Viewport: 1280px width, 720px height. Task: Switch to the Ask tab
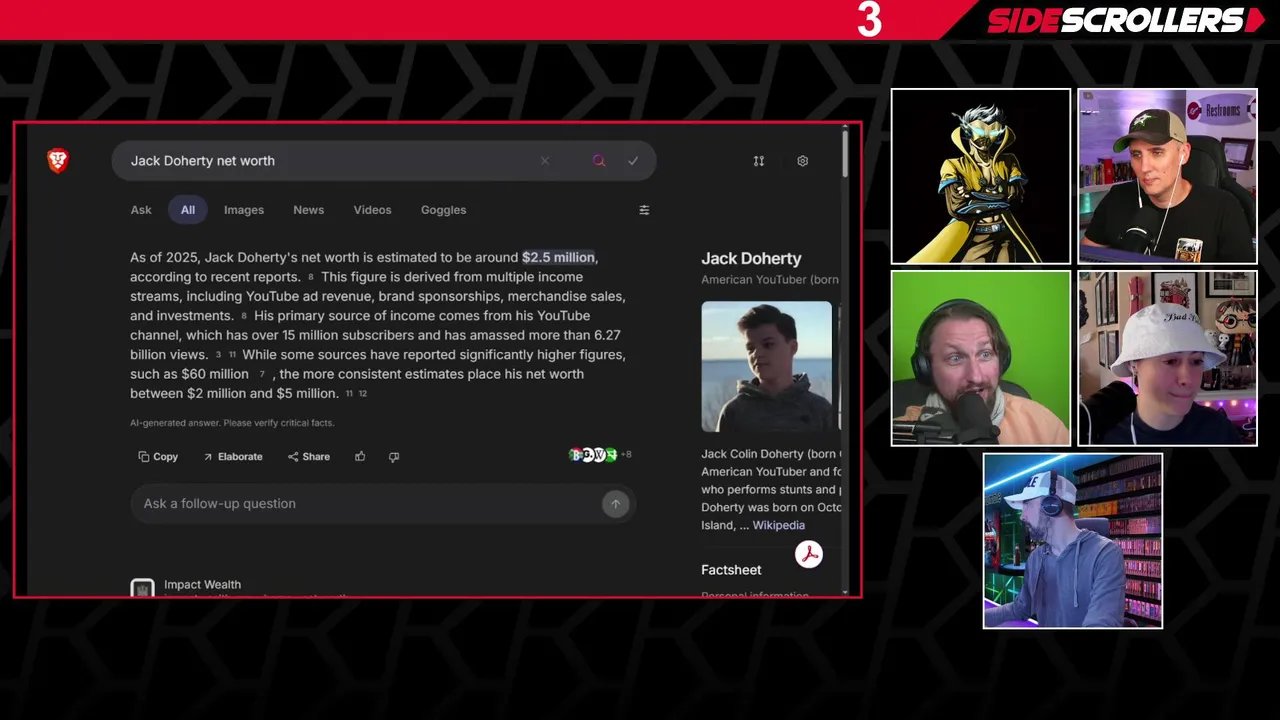point(141,210)
